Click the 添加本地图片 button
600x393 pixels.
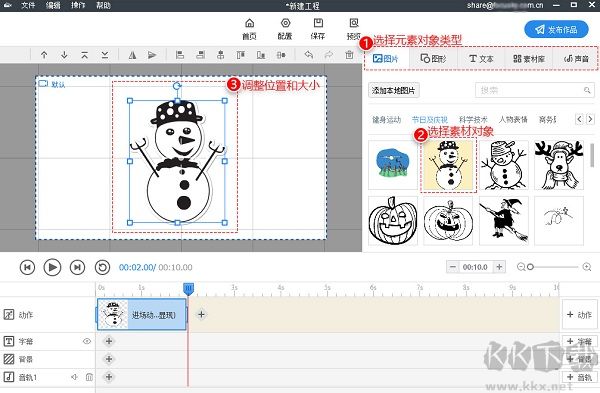(x=394, y=90)
